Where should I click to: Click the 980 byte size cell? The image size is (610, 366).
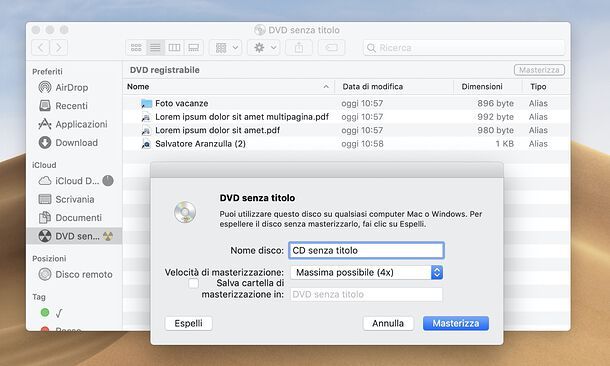(x=496, y=130)
